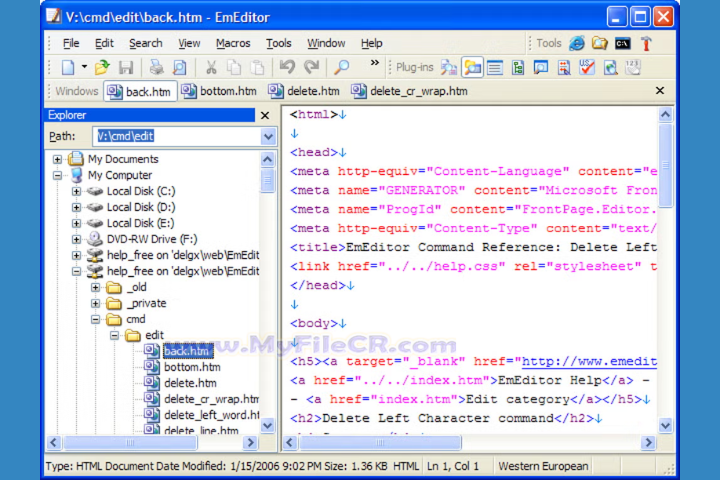720x480 pixels.
Task: Click the Explorer tree scroll down arrow
Action: point(268,425)
